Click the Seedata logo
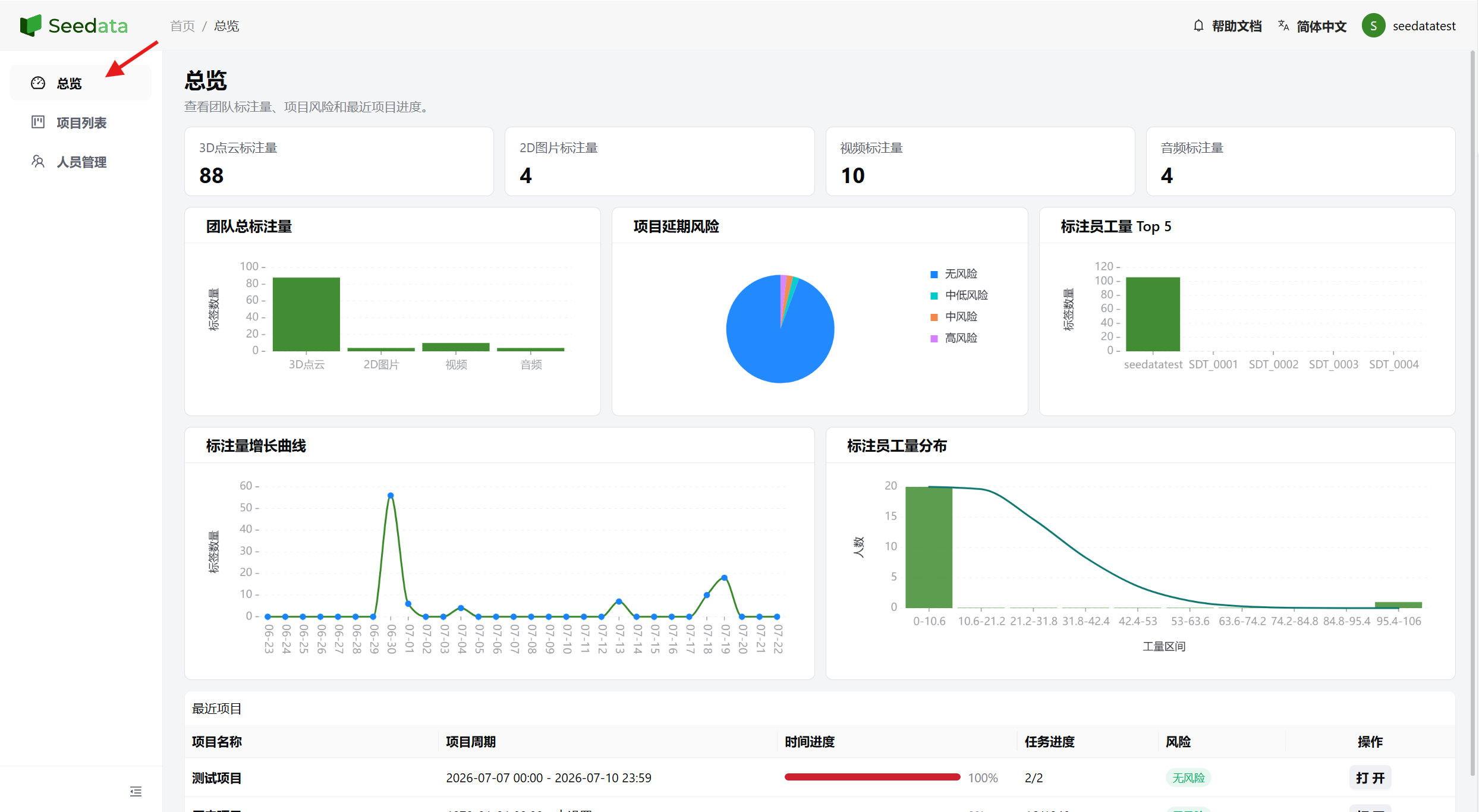This screenshot has height=812, width=1479. pos(74,26)
